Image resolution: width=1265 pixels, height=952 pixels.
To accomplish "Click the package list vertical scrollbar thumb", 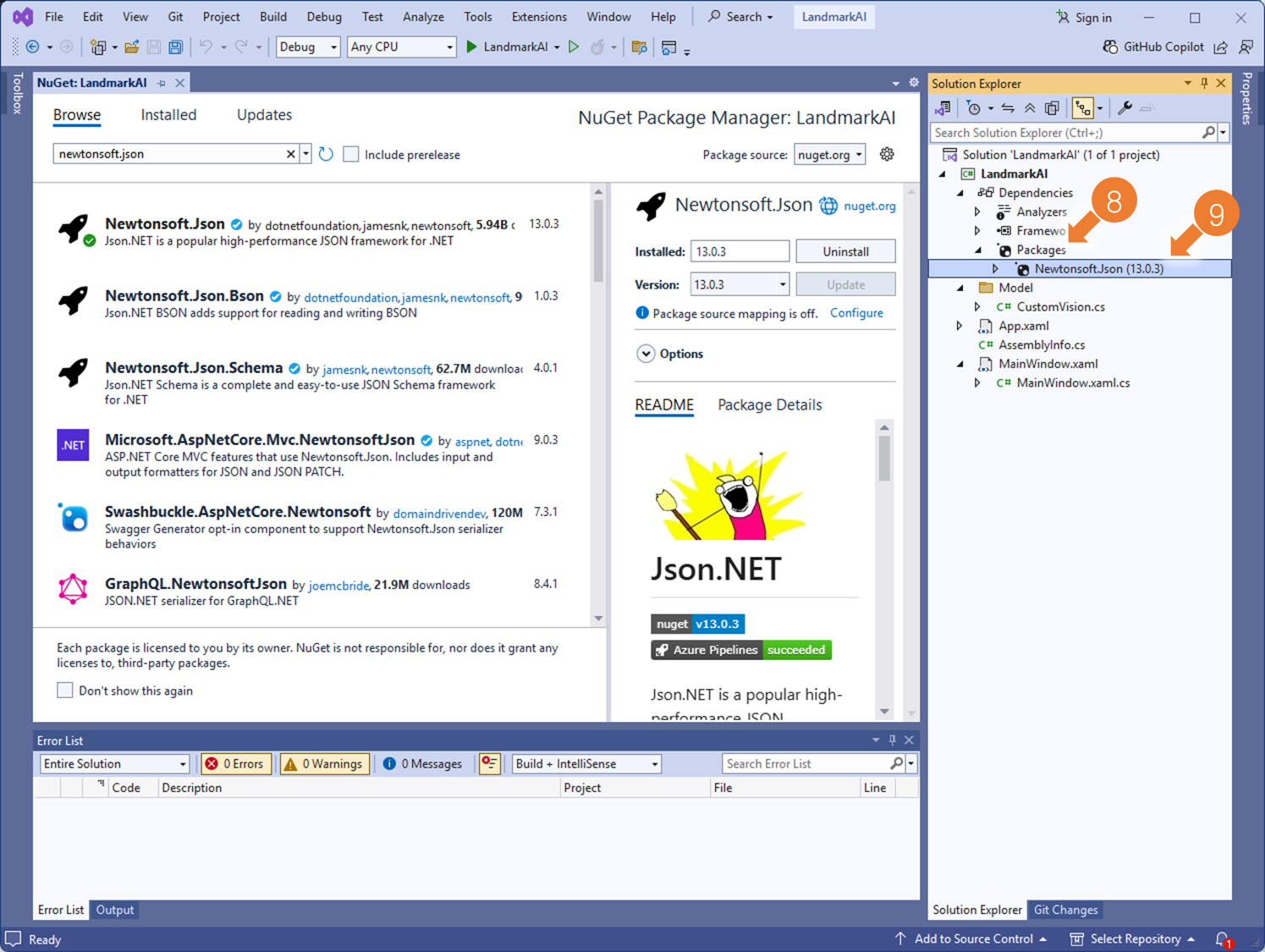I will tap(598, 241).
